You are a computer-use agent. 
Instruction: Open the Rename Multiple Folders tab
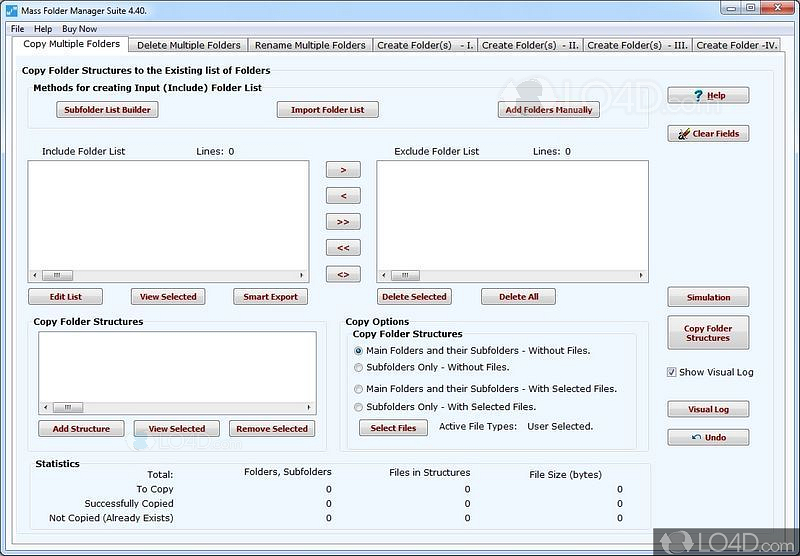pos(310,45)
